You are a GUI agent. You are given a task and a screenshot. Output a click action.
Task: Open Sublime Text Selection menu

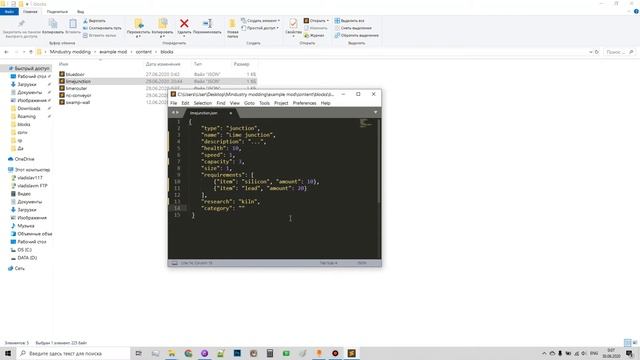point(202,103)
